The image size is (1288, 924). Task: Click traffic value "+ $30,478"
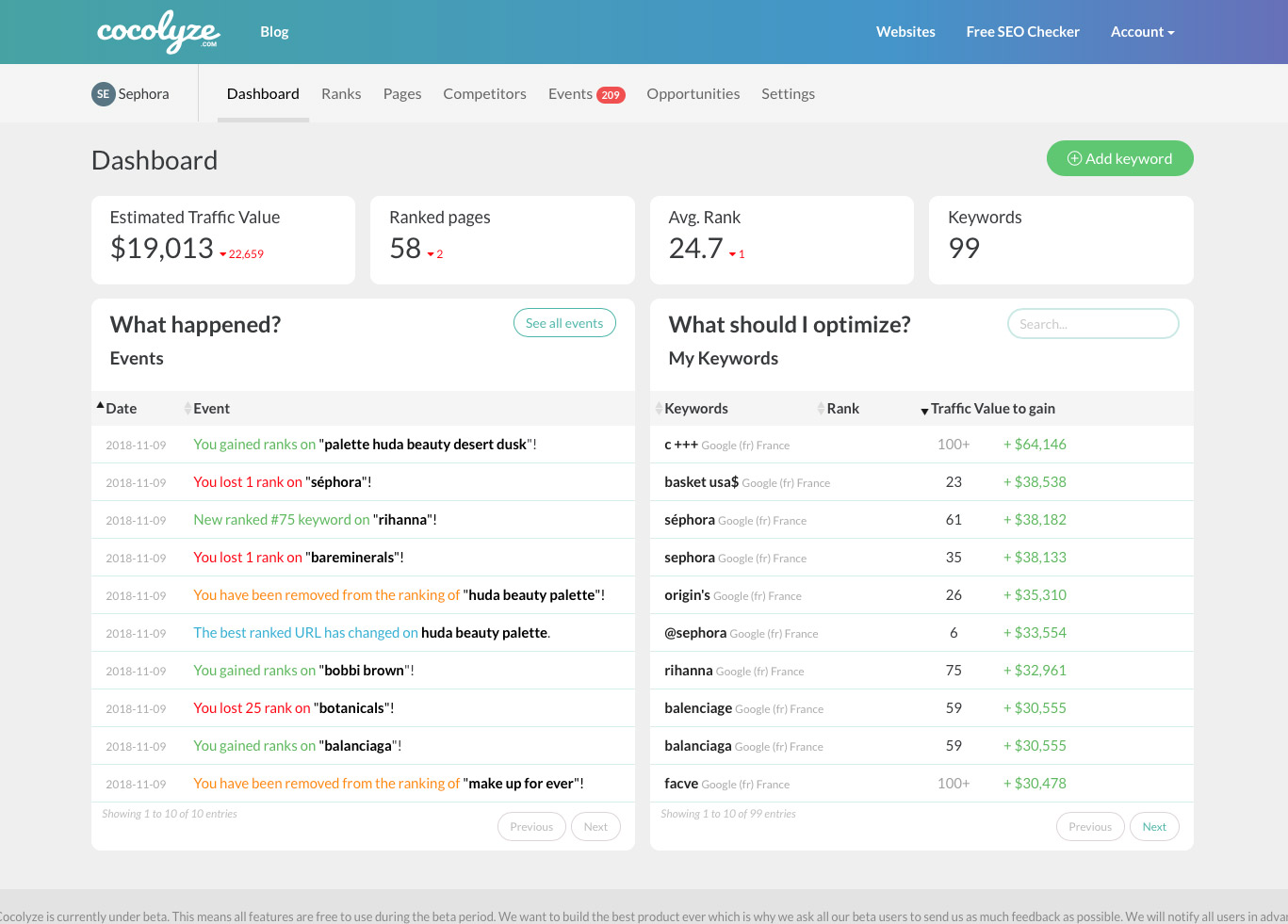pyautogui.click(x=1035, y=784)
